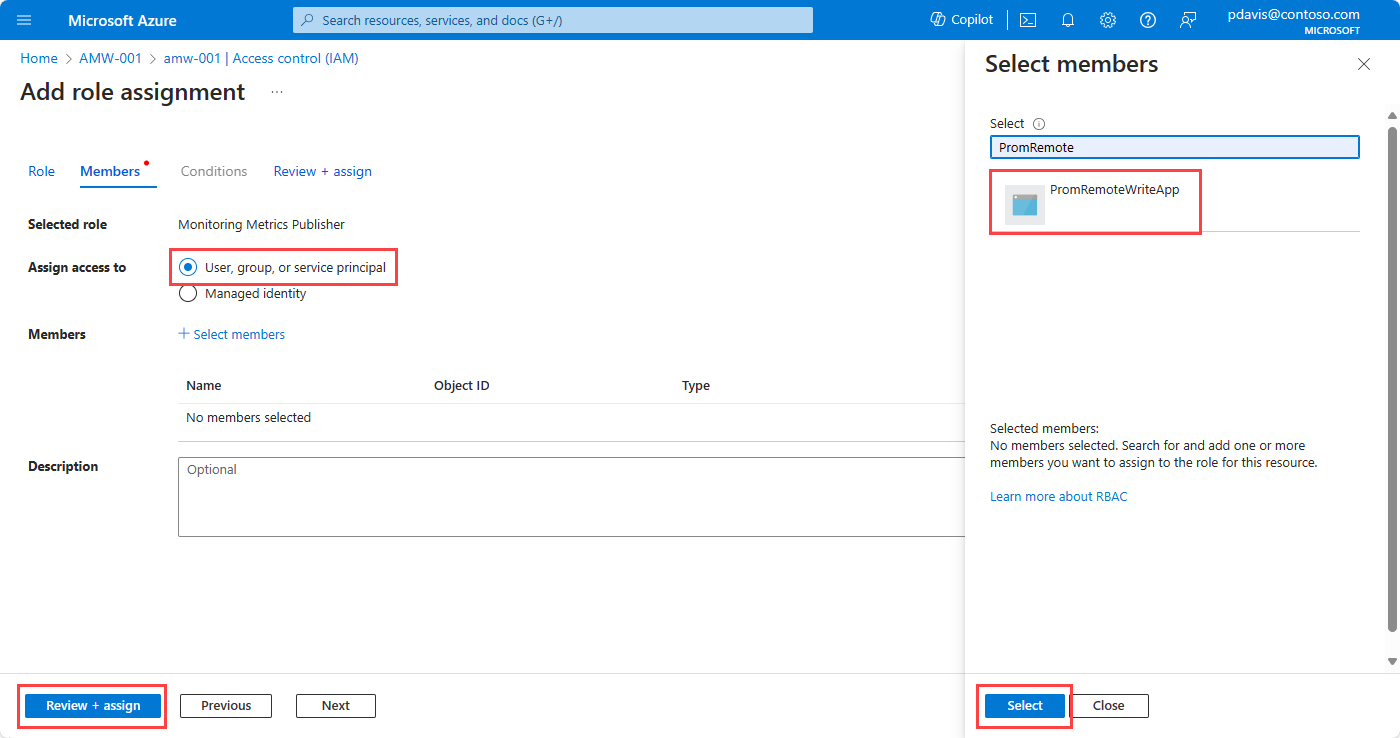
Task: Open the Help question mark icon
Action: [x=1148, y=20]
